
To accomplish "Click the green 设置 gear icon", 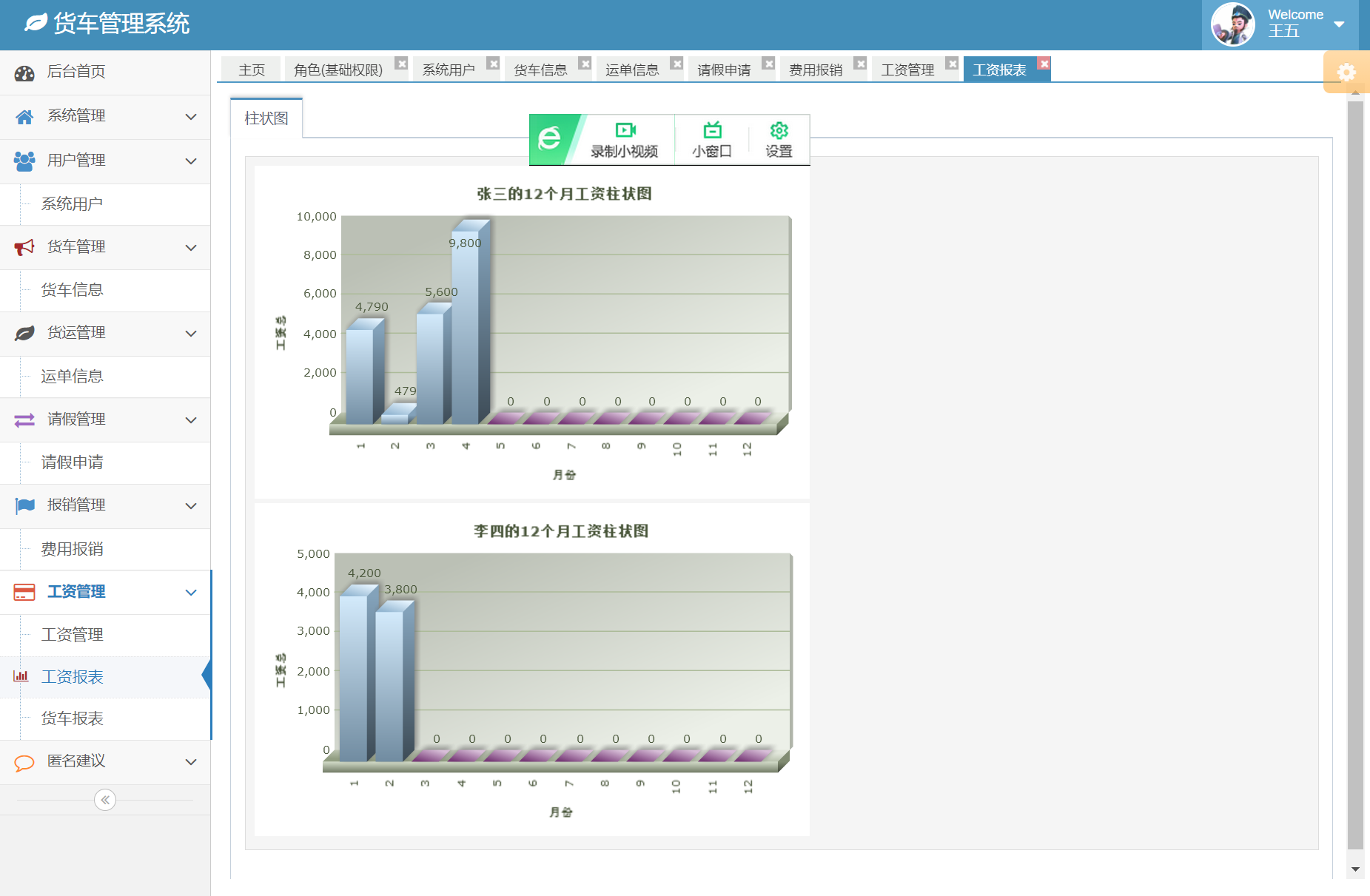I will pos(779,131).
